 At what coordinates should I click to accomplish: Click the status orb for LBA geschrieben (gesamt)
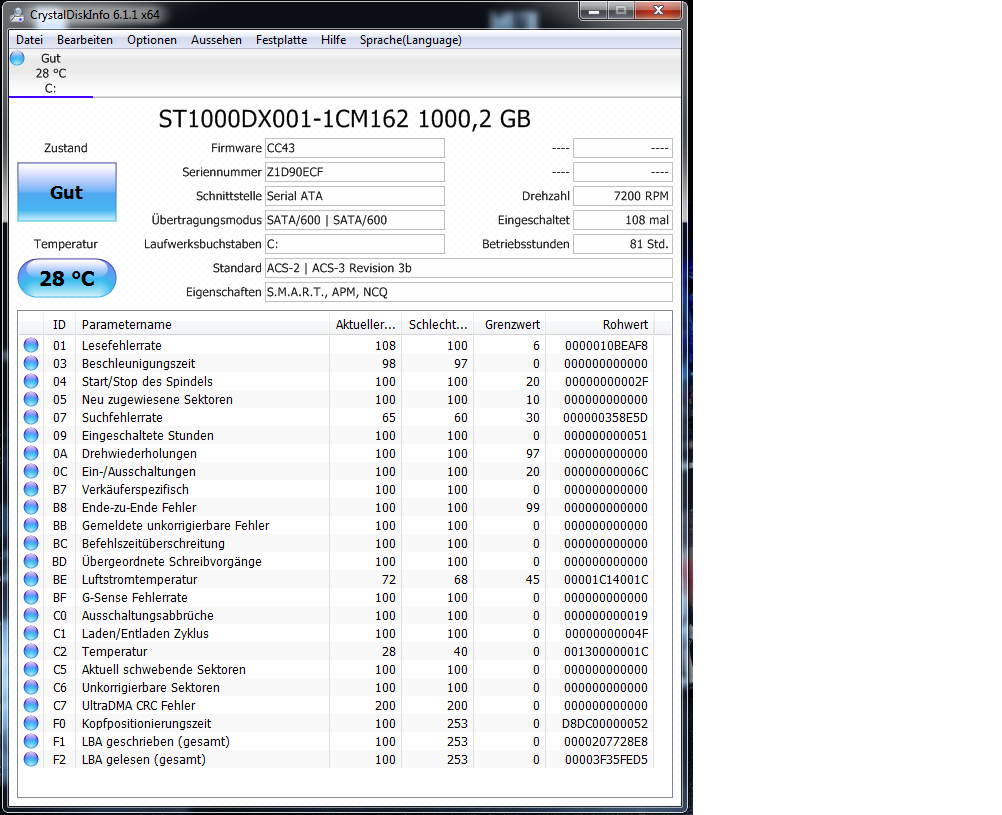[31, 741]
